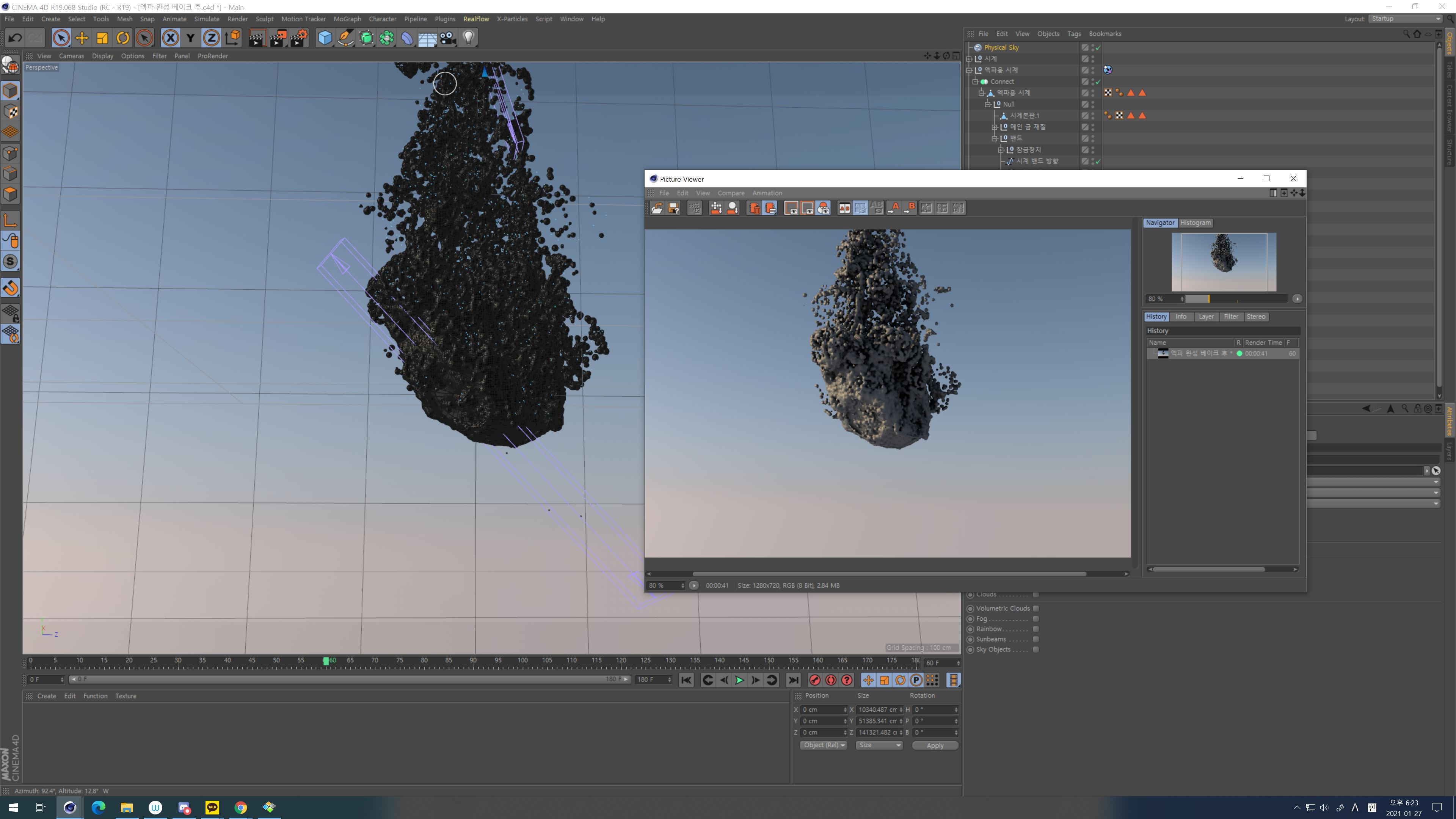Play animation forward
Screen dimensions: 1456x819
739,681
